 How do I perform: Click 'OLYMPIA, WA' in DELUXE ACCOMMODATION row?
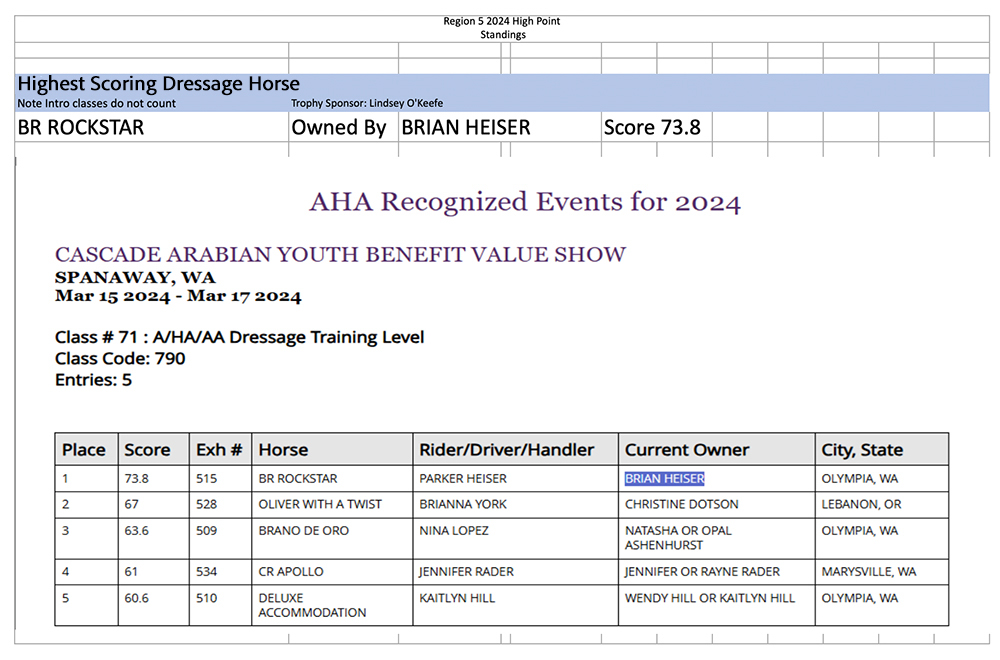860,598
